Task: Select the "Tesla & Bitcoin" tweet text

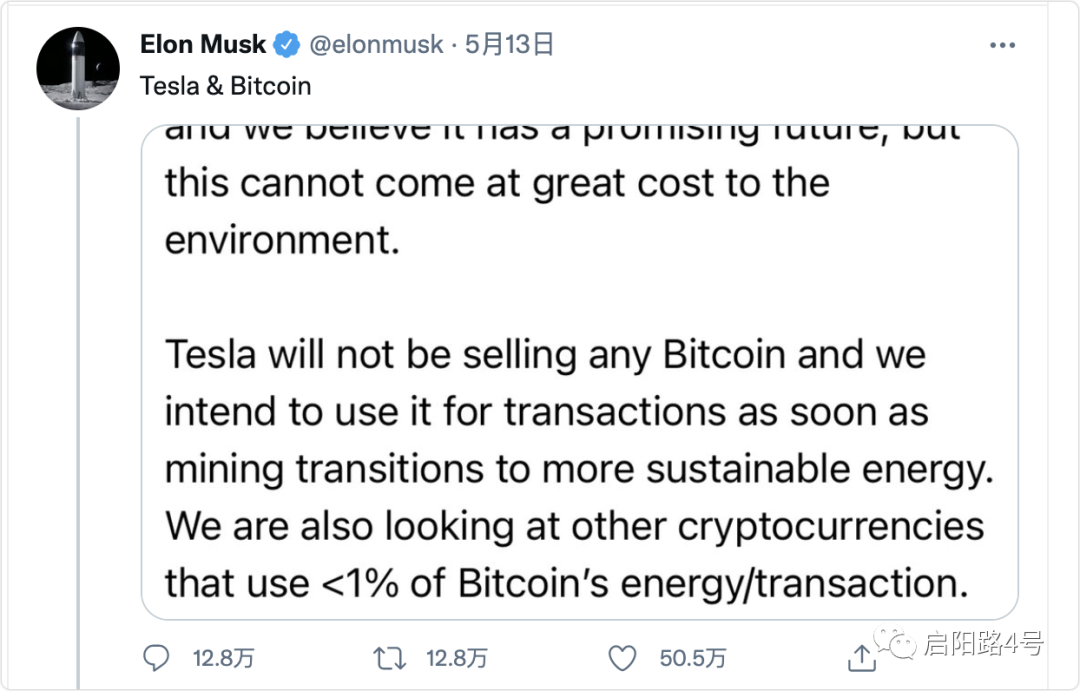Action: point(225,86)
